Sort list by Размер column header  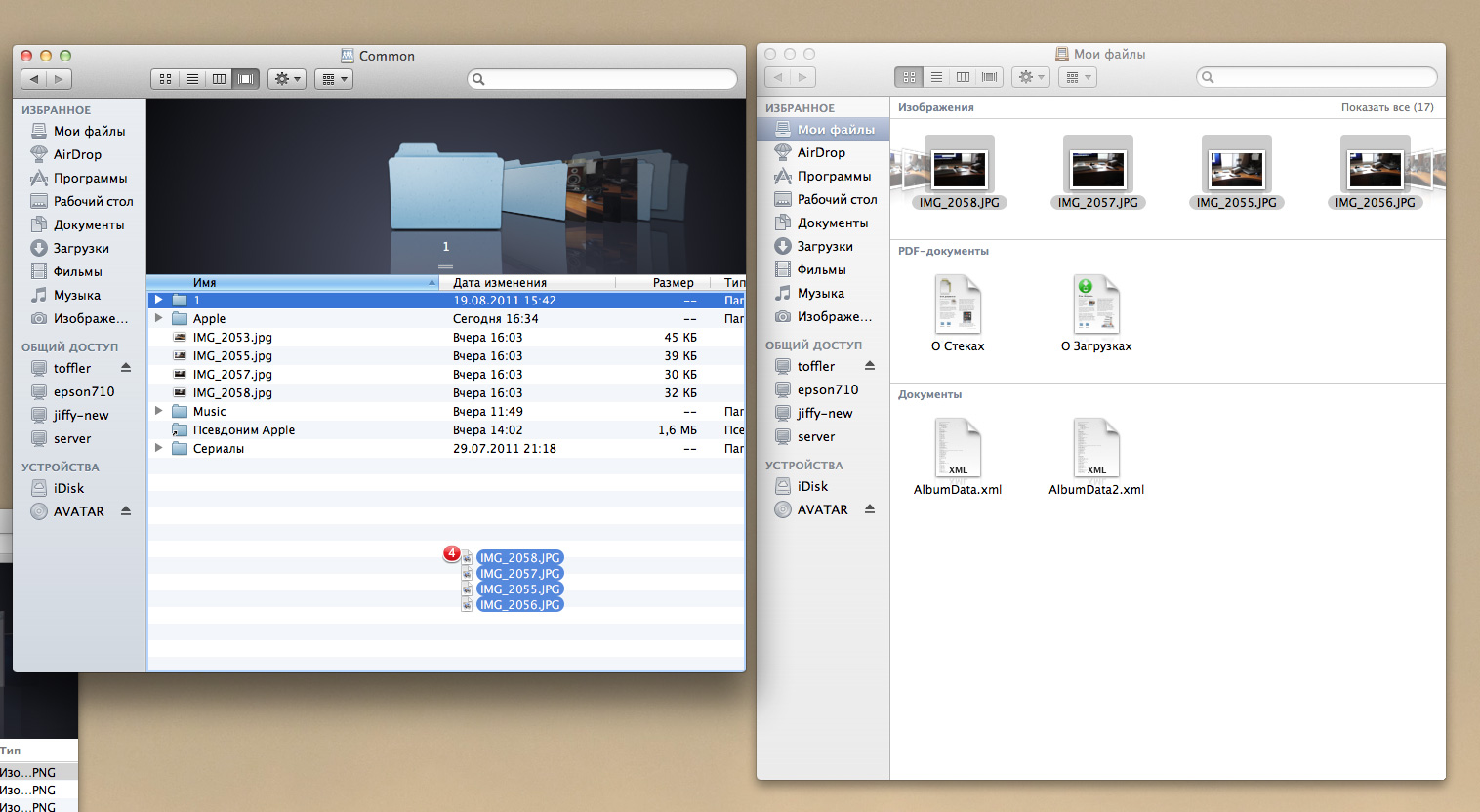[x=673, y=283]
